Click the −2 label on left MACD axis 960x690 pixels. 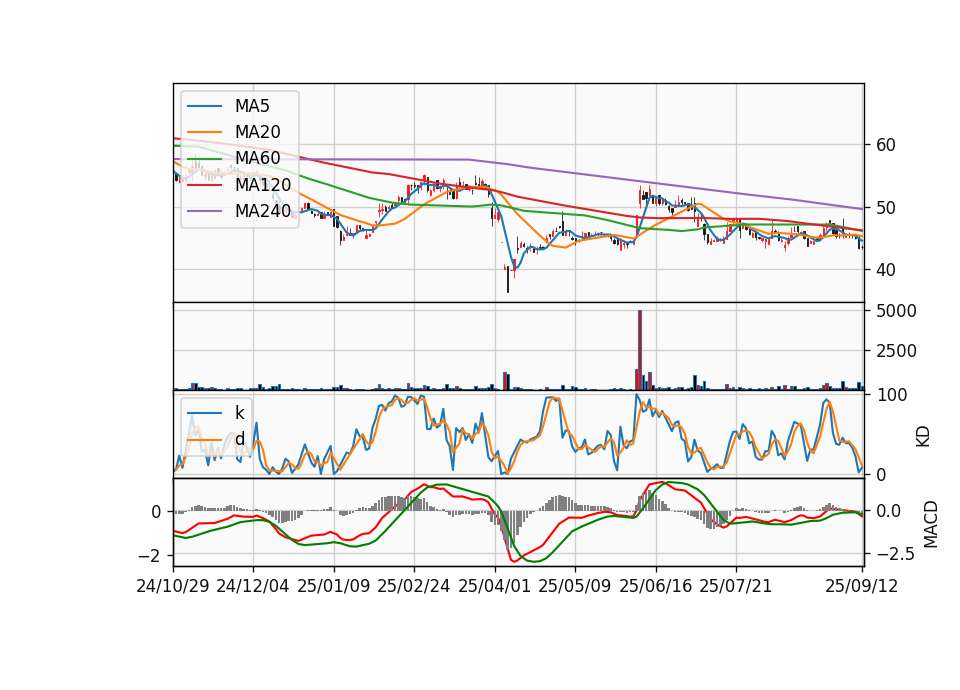149,556
